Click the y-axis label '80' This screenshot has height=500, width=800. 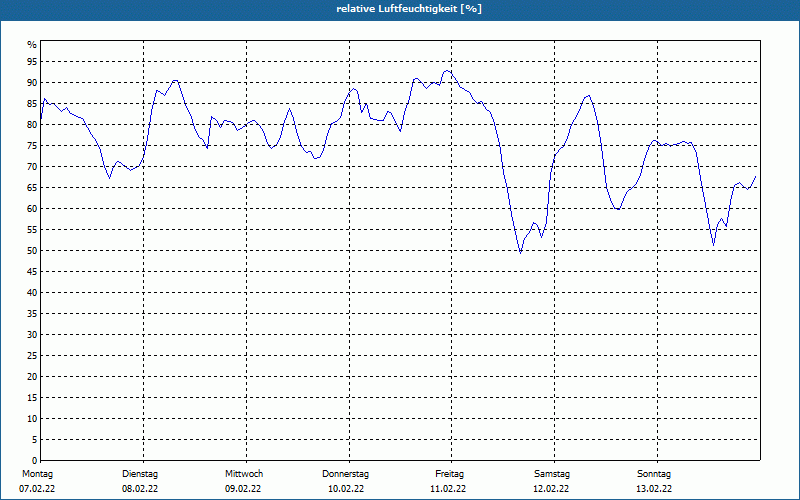(32, 124)
